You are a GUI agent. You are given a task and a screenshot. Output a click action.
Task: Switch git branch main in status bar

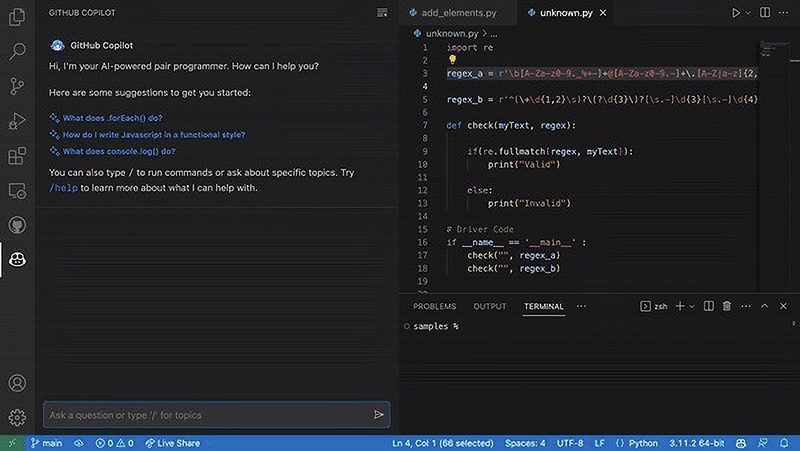click(46, 443)
